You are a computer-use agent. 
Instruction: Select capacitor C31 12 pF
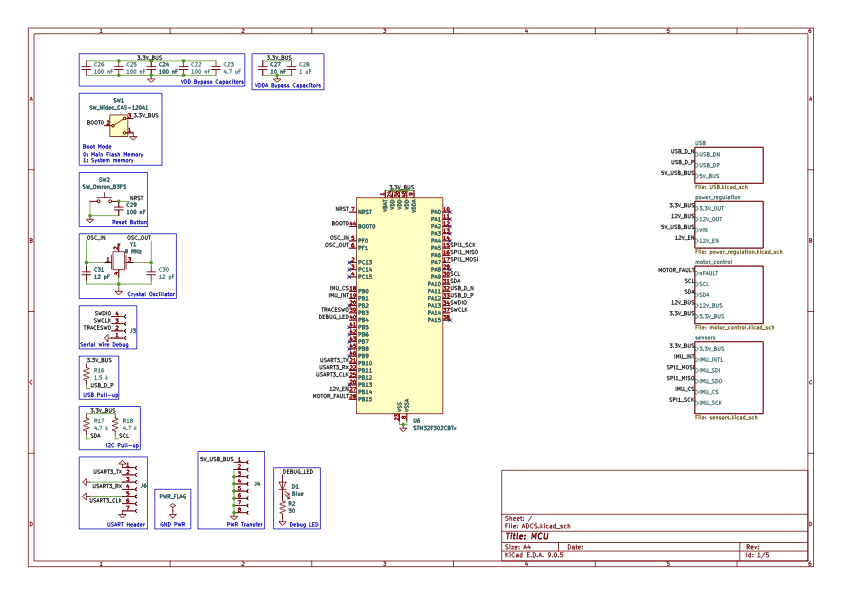pyautogui.click(x=86, y=273)
